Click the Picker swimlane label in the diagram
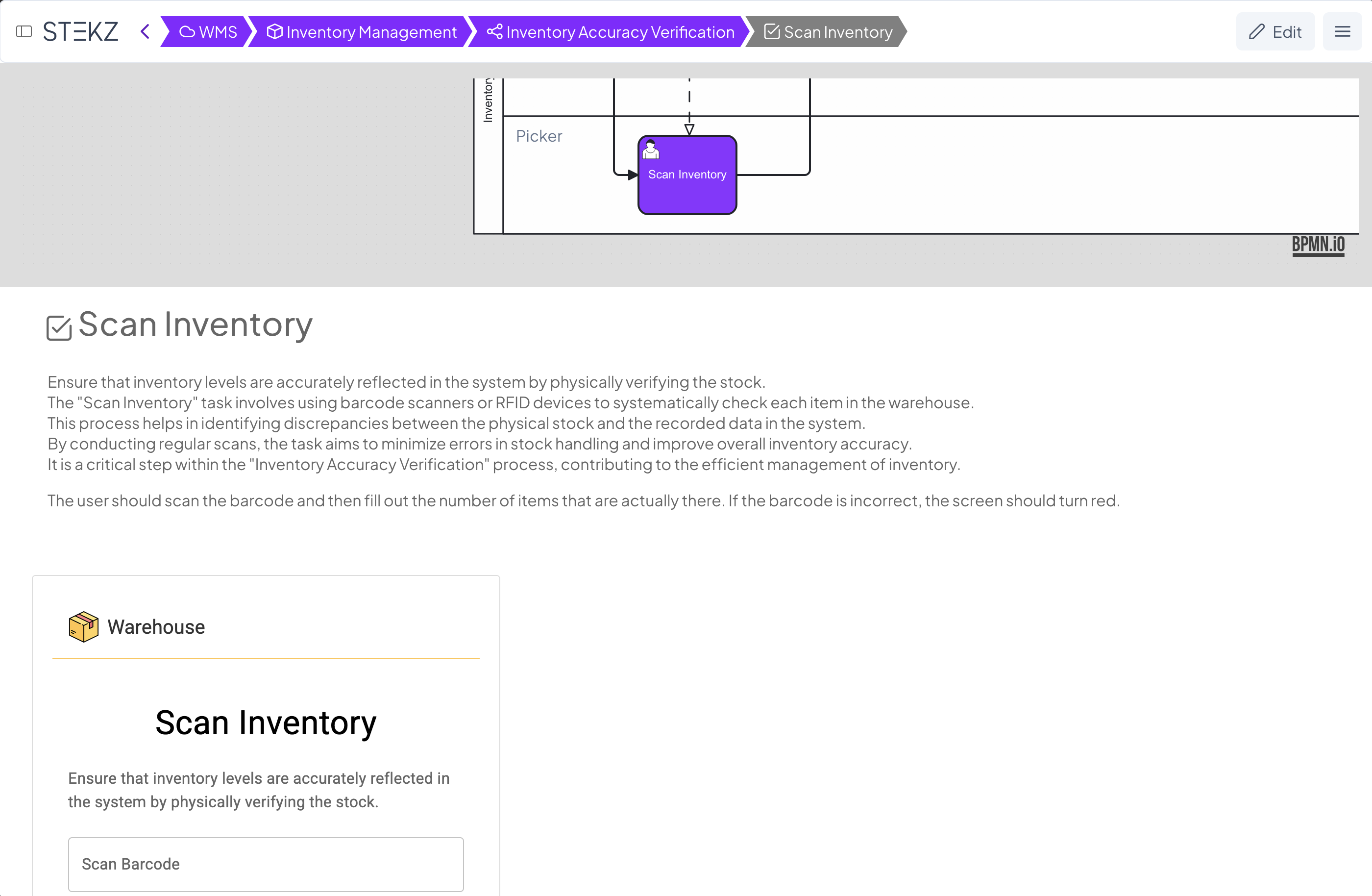Screen dimensions: 1372x896 click(539, 136)
